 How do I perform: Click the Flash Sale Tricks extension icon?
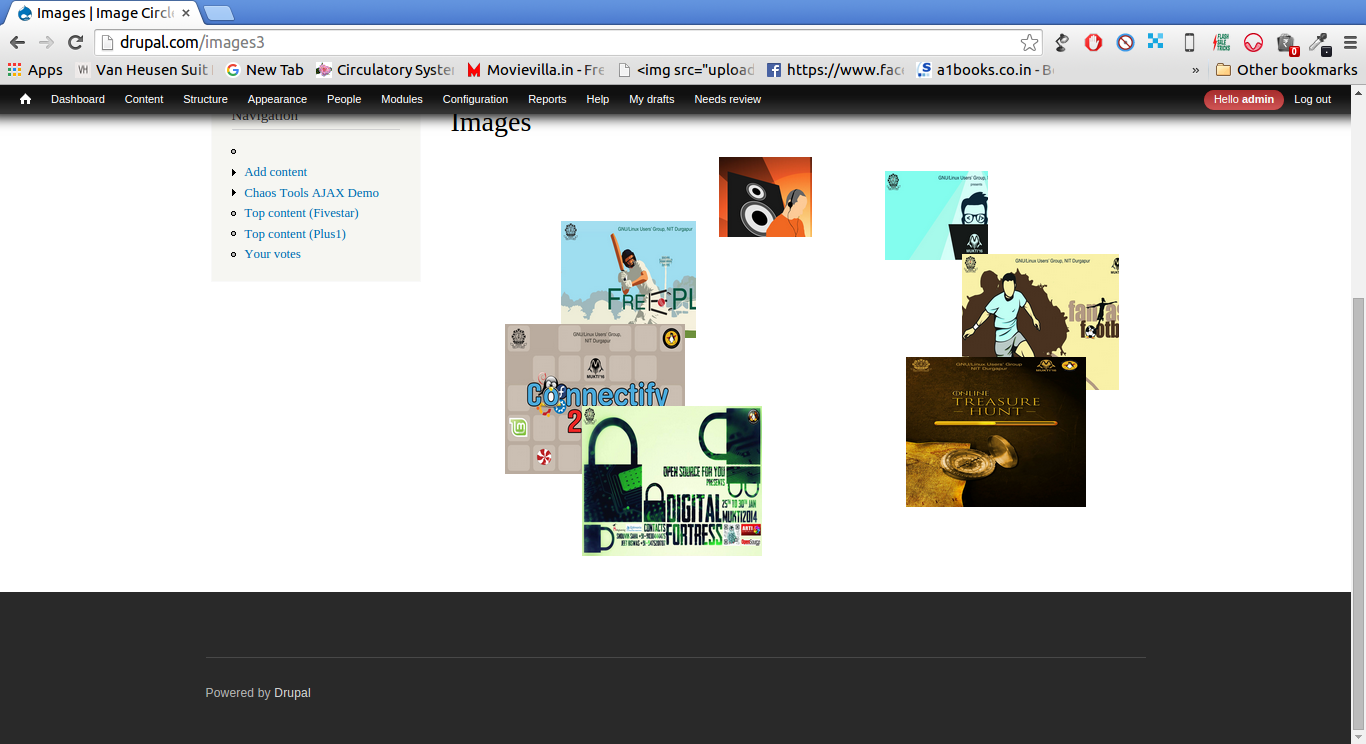1221,42
